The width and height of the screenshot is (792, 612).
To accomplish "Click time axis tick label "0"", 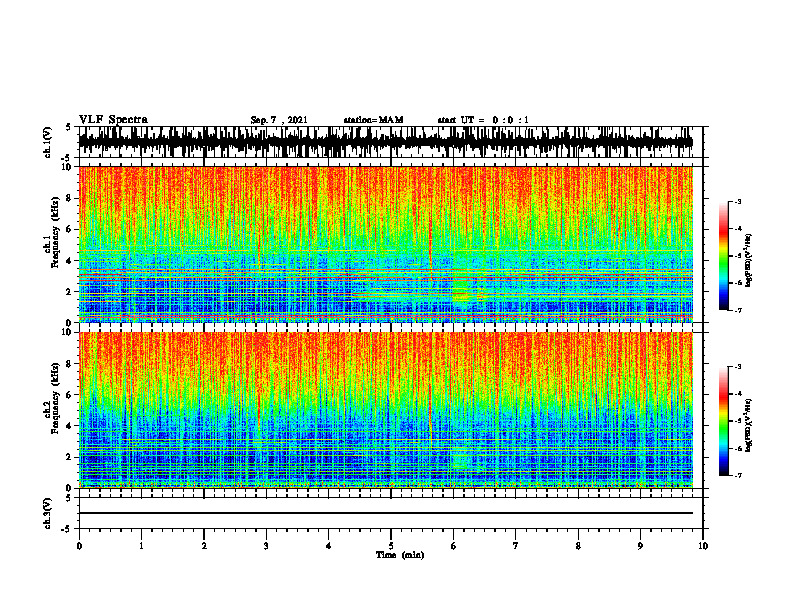I will point(79,546).
